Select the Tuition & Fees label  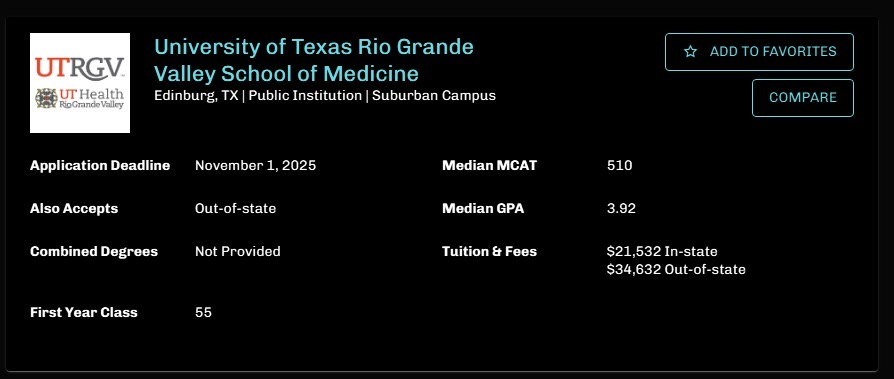coord(489,251)
